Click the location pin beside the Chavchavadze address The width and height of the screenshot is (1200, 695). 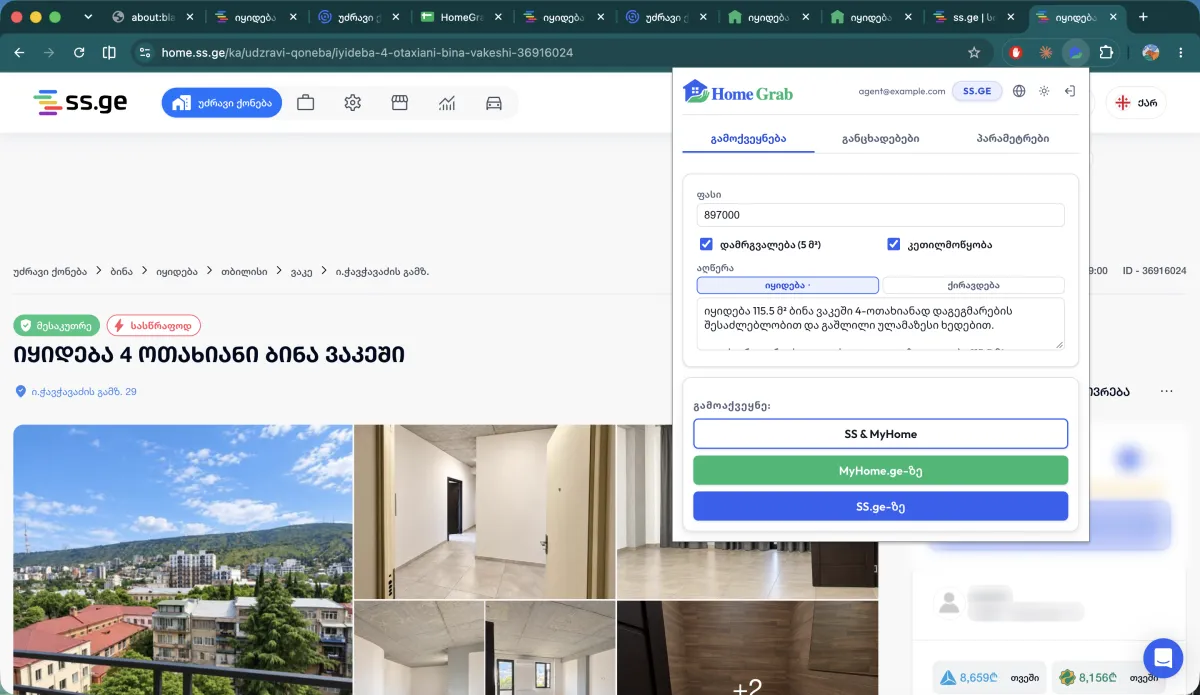click(x=20, y=391)
